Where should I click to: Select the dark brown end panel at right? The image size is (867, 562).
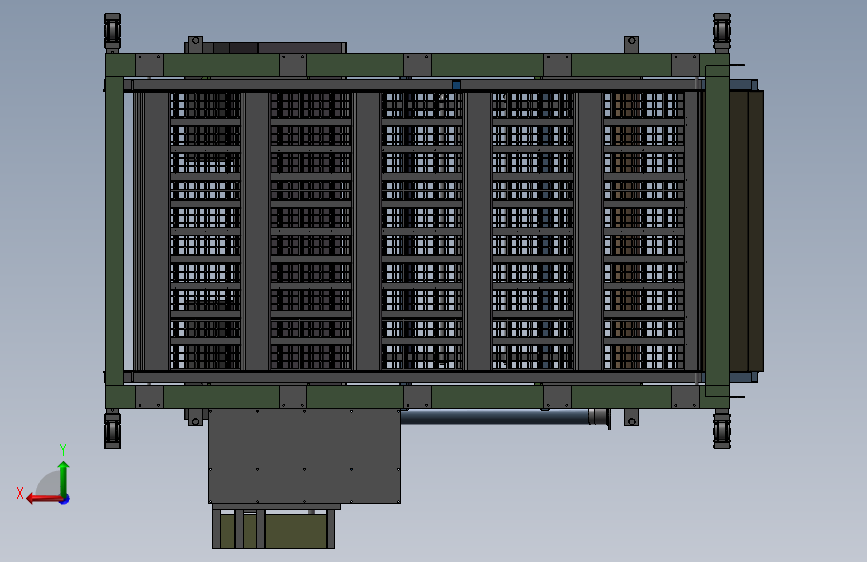tap(746, 231)
